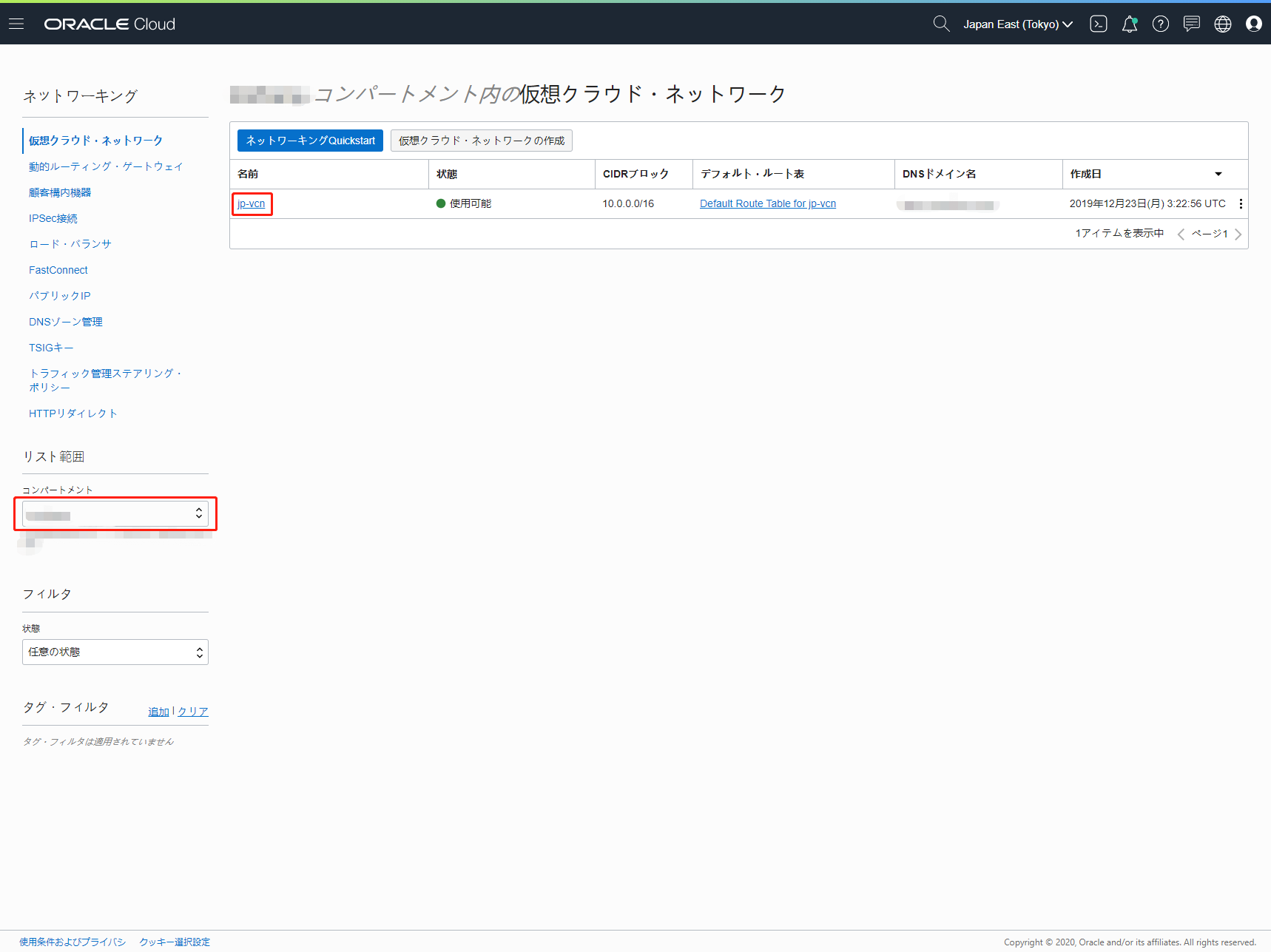Open the help question mark icon
The height and width of the screenshot is (952, 1271).
coord(1160,24)
